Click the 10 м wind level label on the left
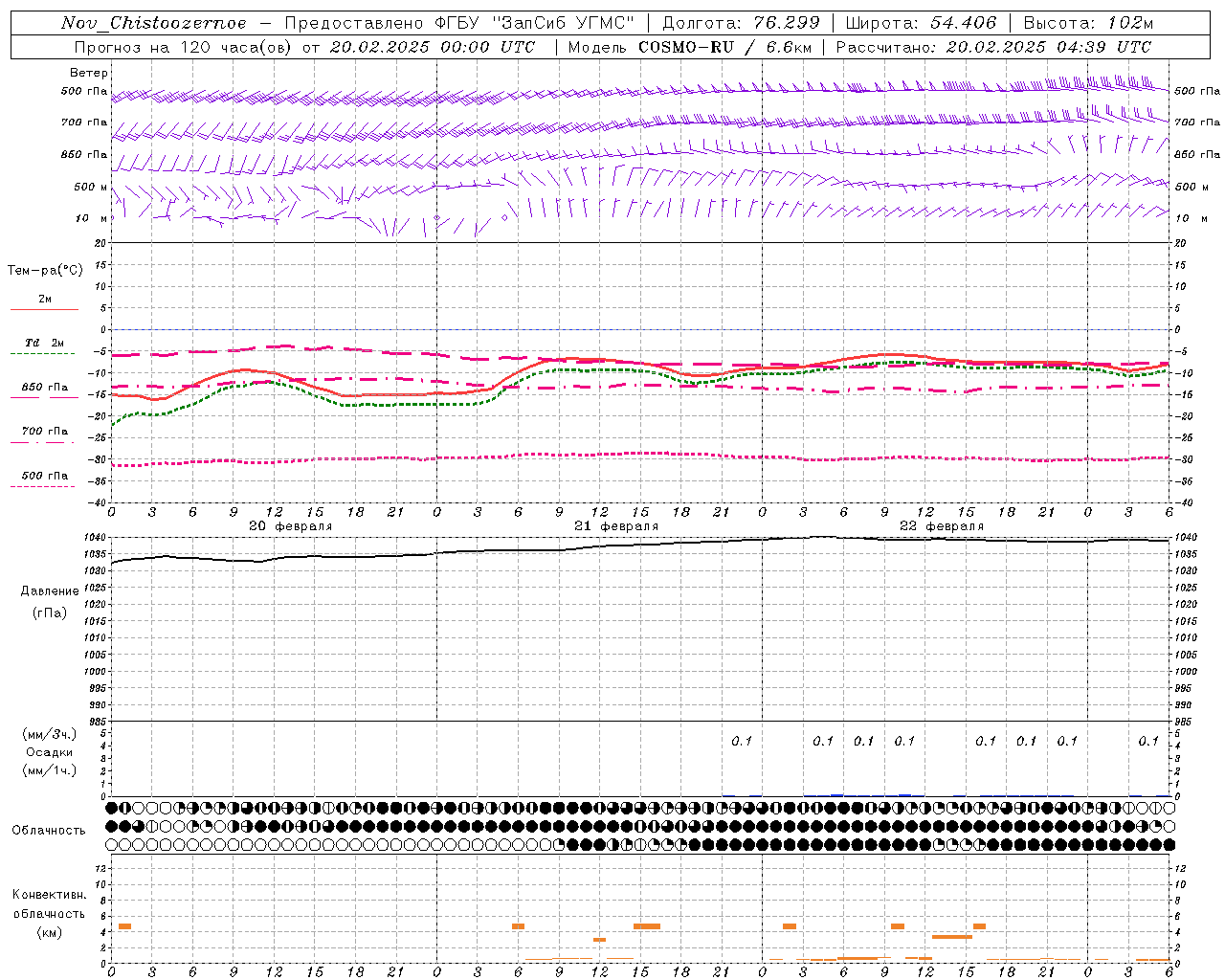Screen dimensions: 1225x980 pos(91,218)
